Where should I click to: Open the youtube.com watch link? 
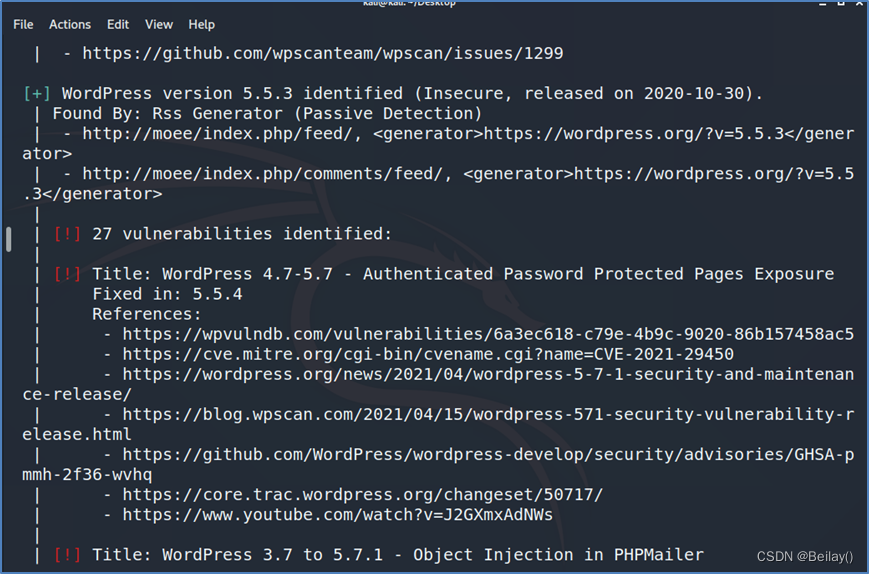pyautogui.click(x=338, y=515)
